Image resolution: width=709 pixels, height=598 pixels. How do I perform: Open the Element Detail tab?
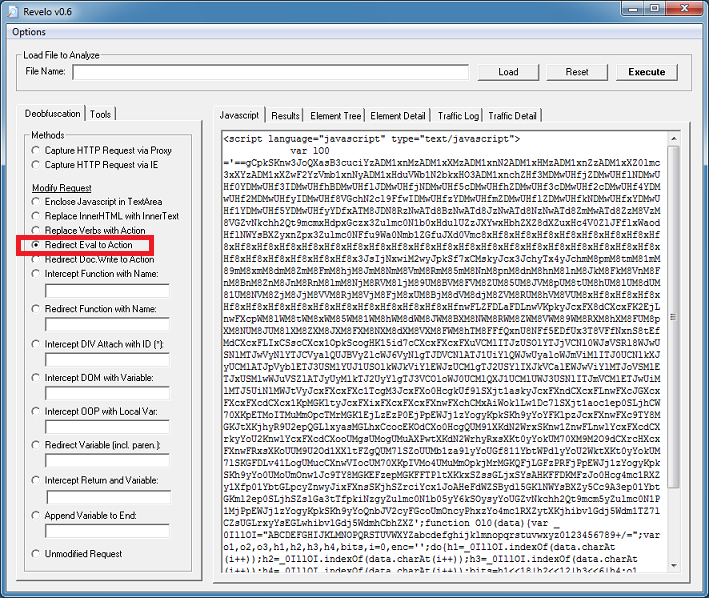[x=398, y=116]
